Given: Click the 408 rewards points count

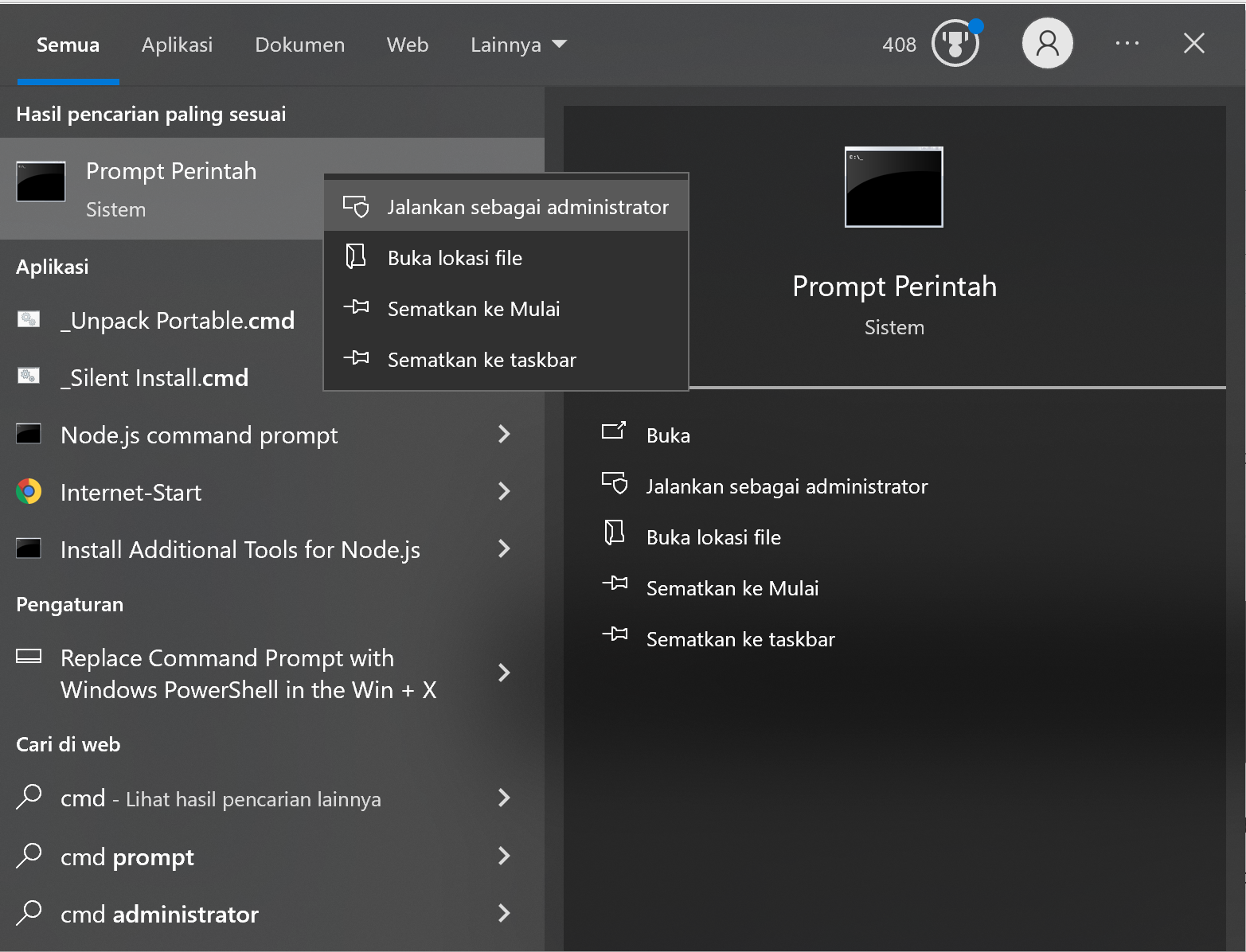Looking at the screenshot, I should click(x=899, y=45).
